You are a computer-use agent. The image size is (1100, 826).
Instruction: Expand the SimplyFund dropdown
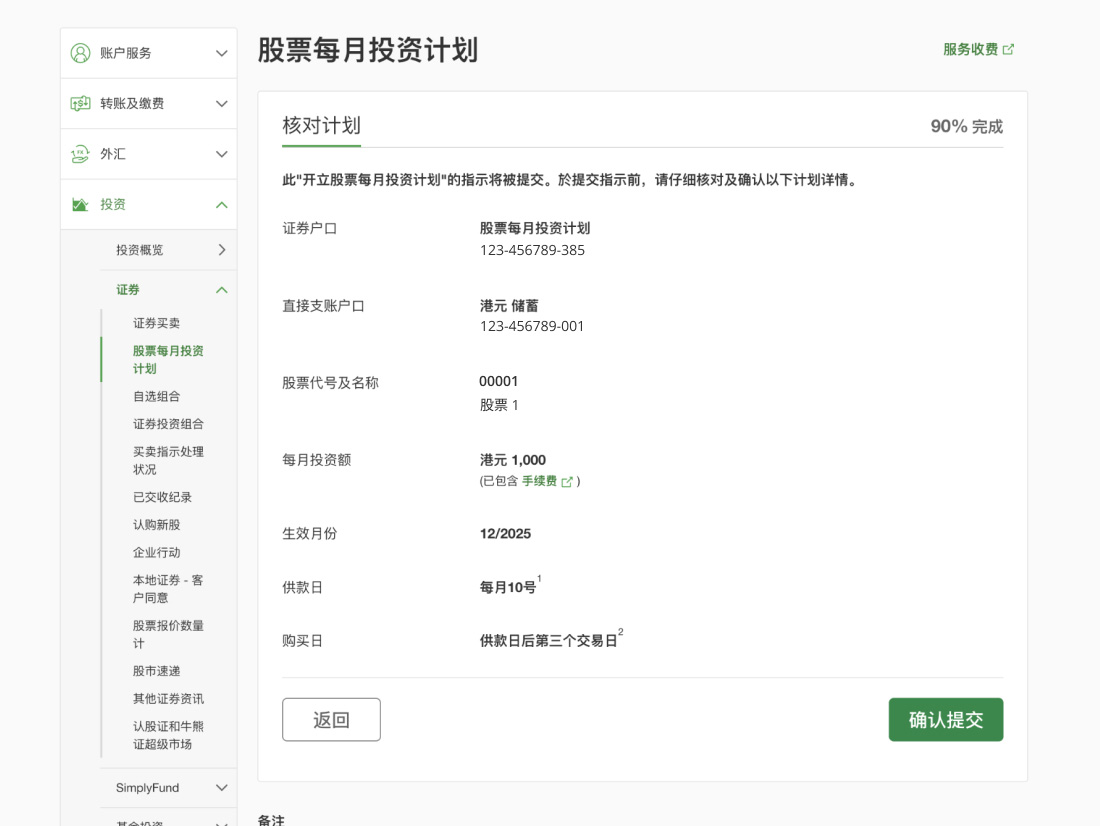(222, 788)
